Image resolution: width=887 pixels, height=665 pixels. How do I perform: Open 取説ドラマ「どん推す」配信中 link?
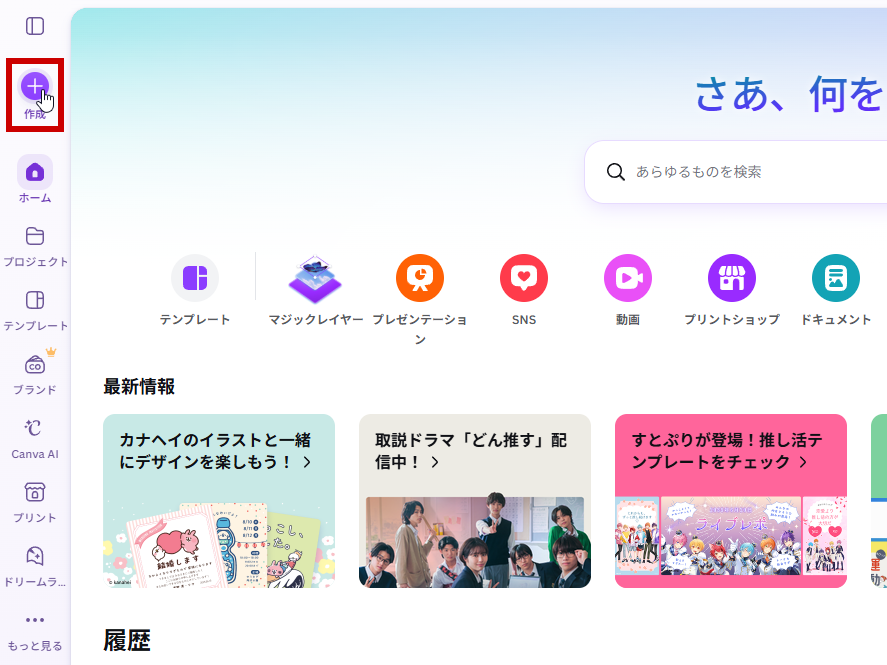pyautogui.click(x=471, y=451)
